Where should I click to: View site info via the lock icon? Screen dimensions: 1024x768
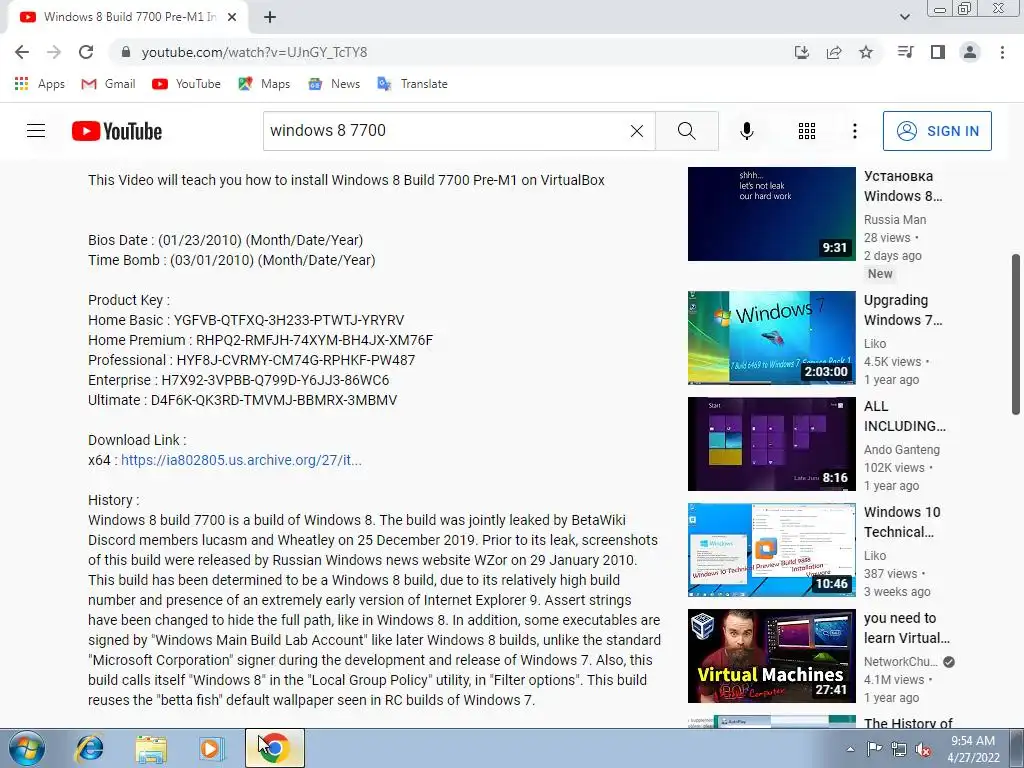coord(126,52)
